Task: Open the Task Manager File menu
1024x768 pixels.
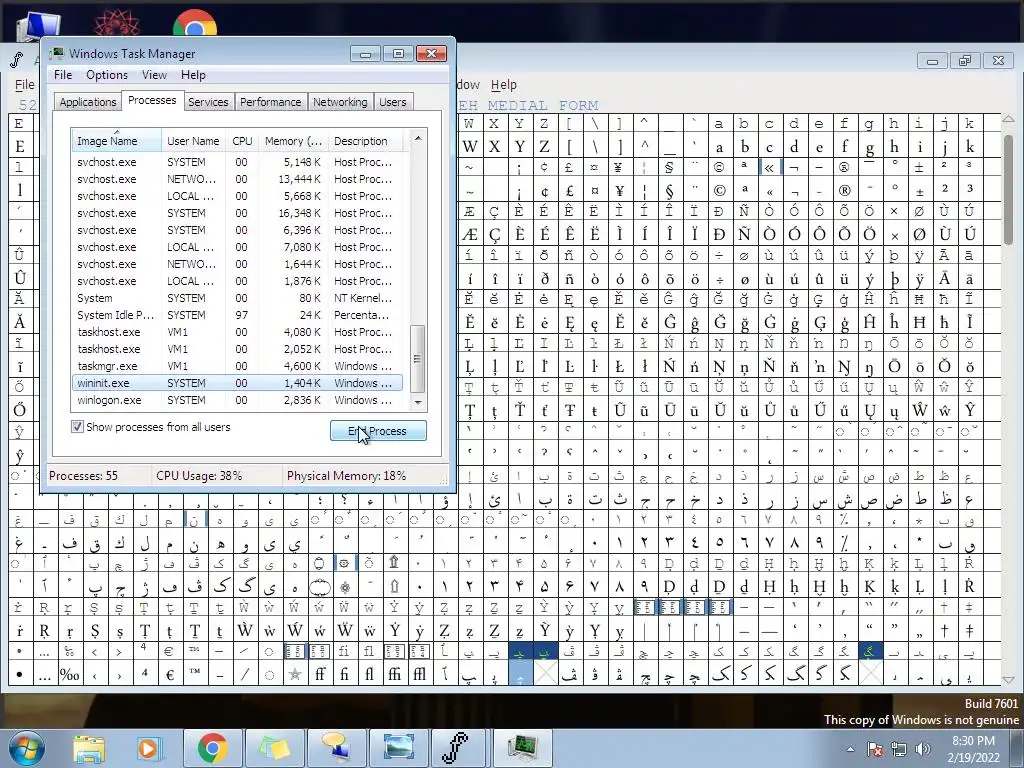Action: (63, 74)
